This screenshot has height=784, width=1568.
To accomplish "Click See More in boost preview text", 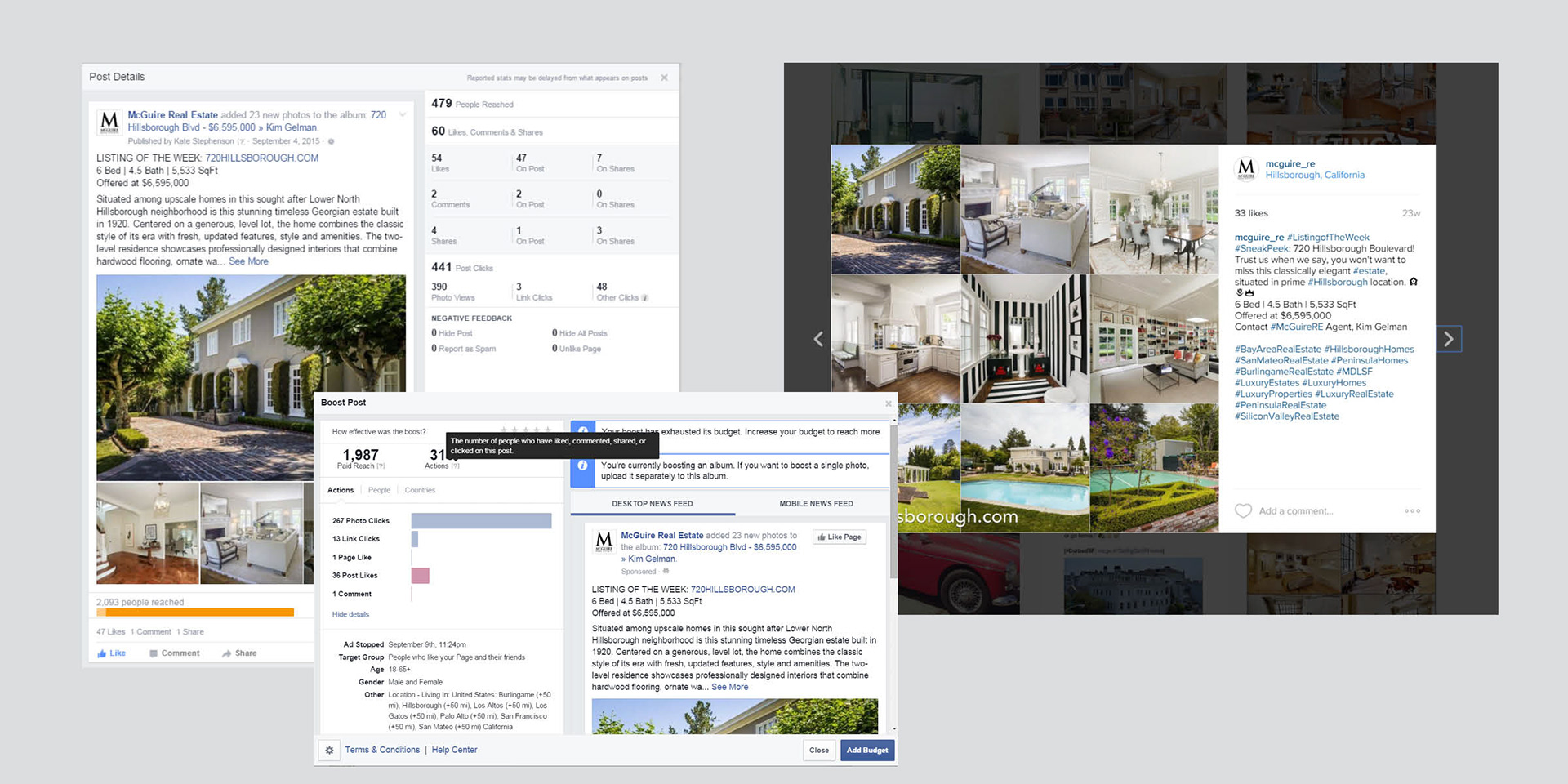I will point(729,687).
